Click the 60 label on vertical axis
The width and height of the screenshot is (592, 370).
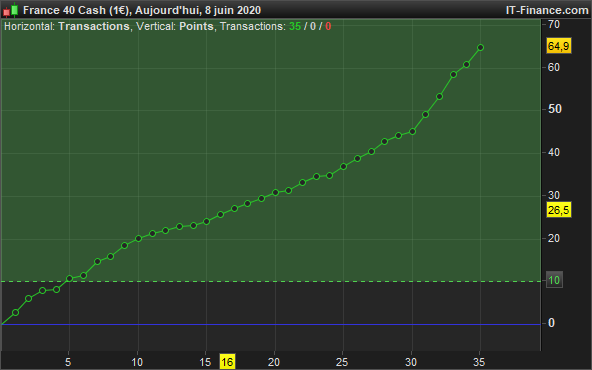554,67
